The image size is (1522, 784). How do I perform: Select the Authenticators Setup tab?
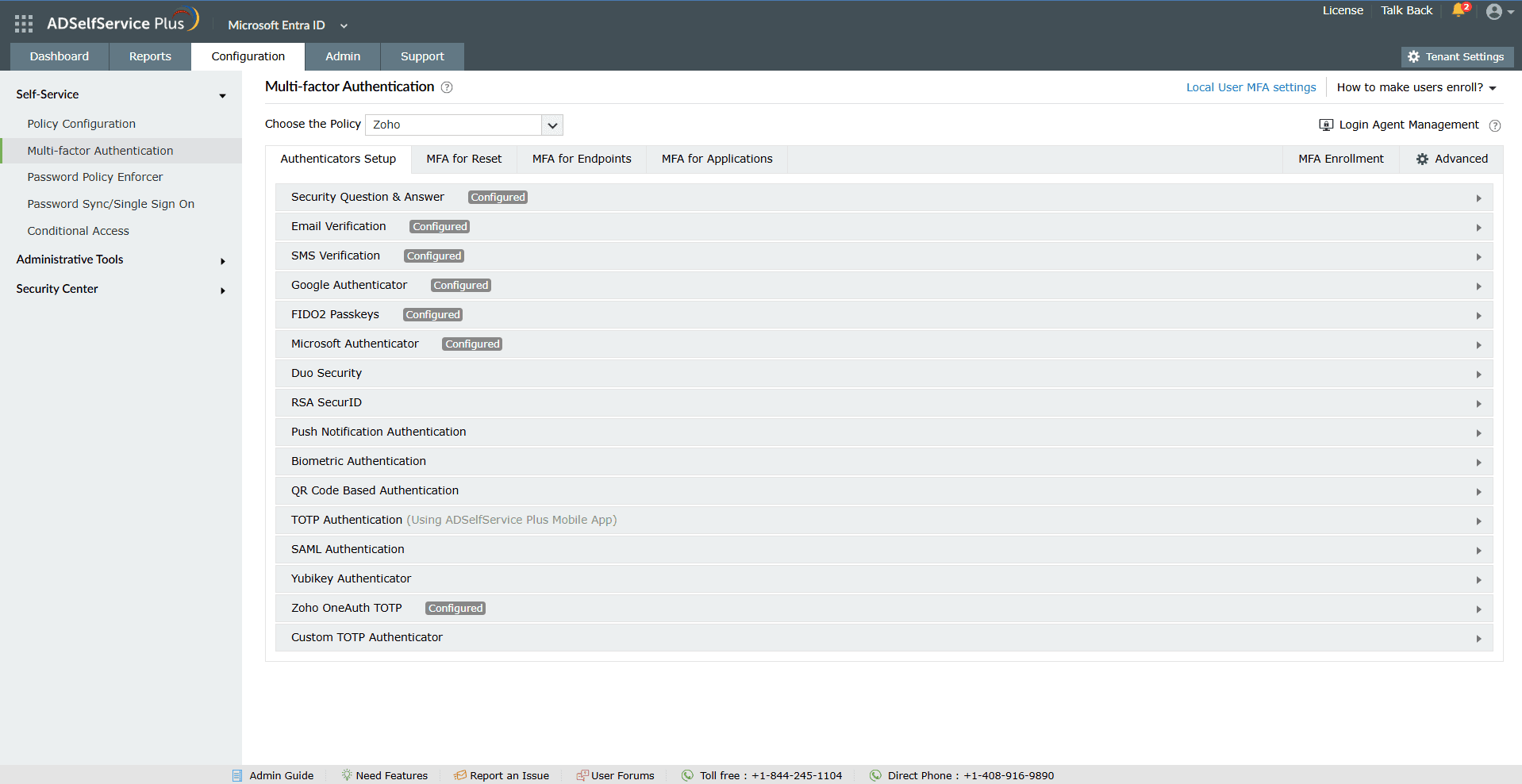(338, 159)
